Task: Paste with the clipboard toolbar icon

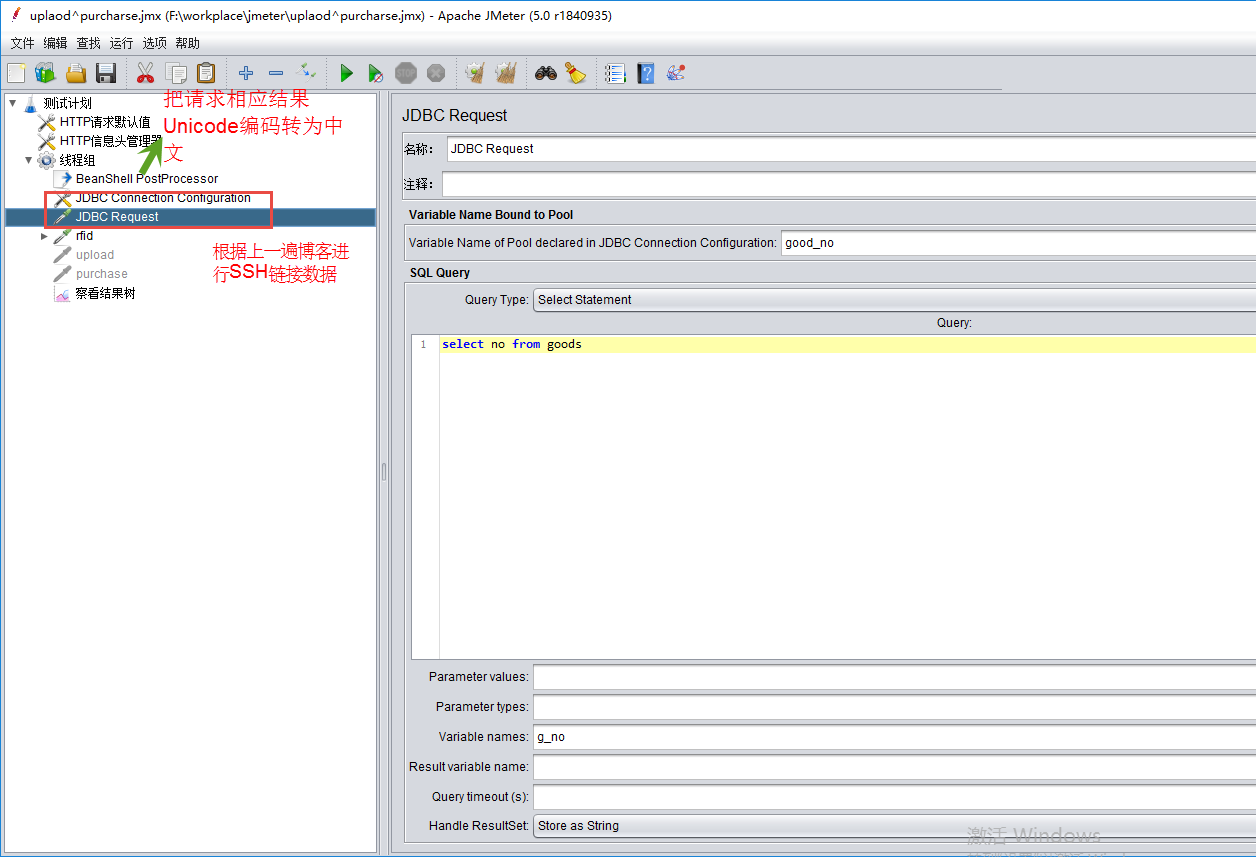Action: point(206,73)
